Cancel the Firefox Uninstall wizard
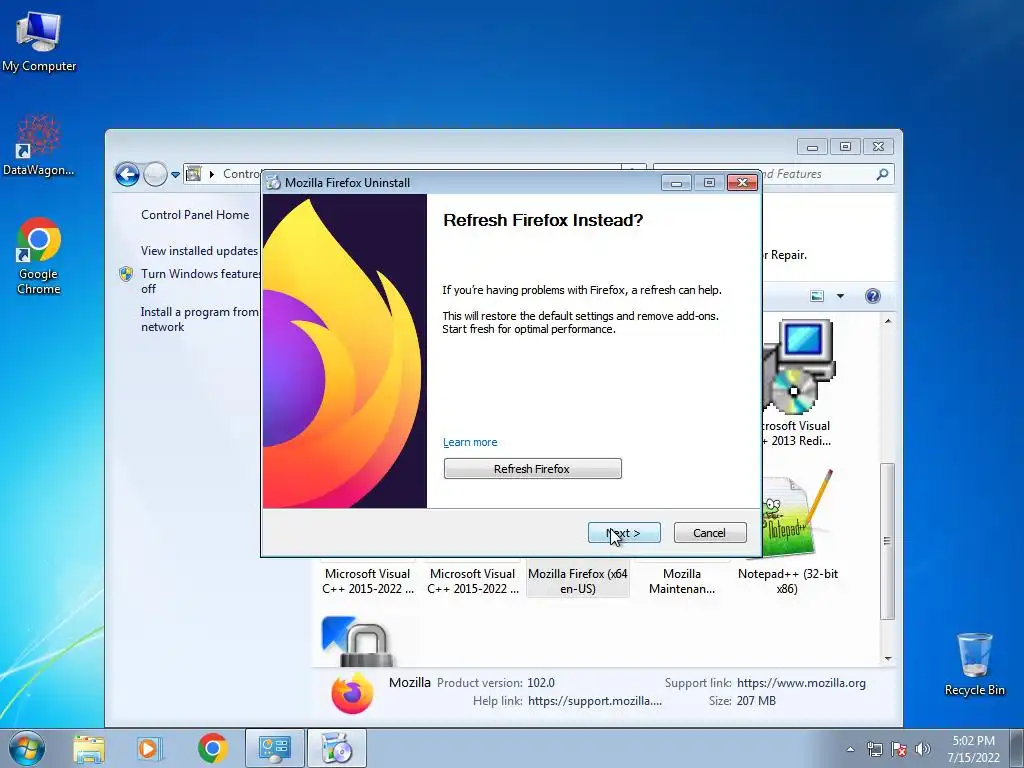The width and height of the screenshot is (1024, 768). (709, 533)
